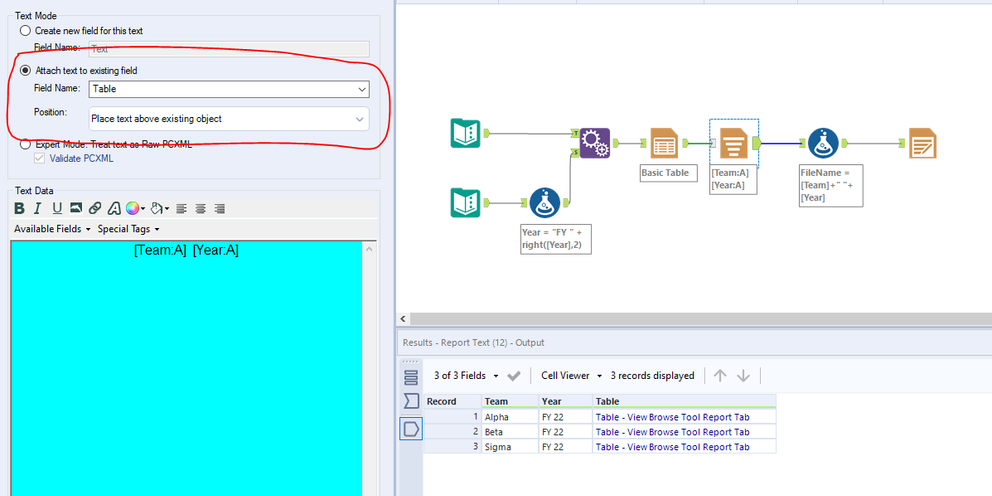The image size is (992, 496).
Task: Expand the Available Fields menu
Action: (x=53, y=229)
